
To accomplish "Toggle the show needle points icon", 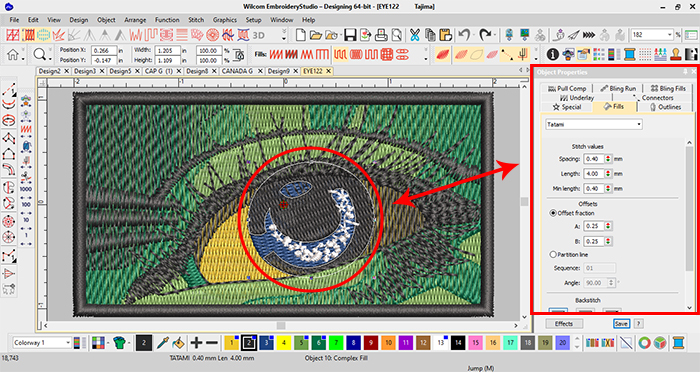I will pos(523,54).
